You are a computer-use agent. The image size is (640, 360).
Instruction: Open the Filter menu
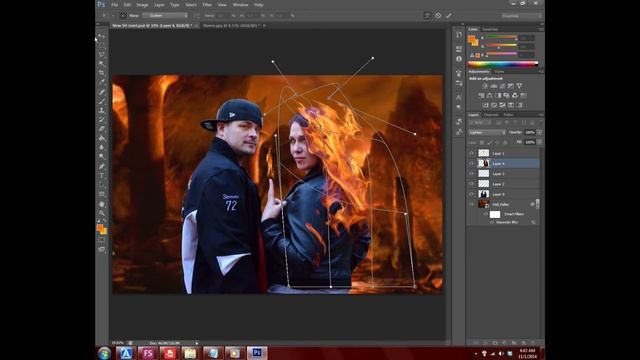207,4
